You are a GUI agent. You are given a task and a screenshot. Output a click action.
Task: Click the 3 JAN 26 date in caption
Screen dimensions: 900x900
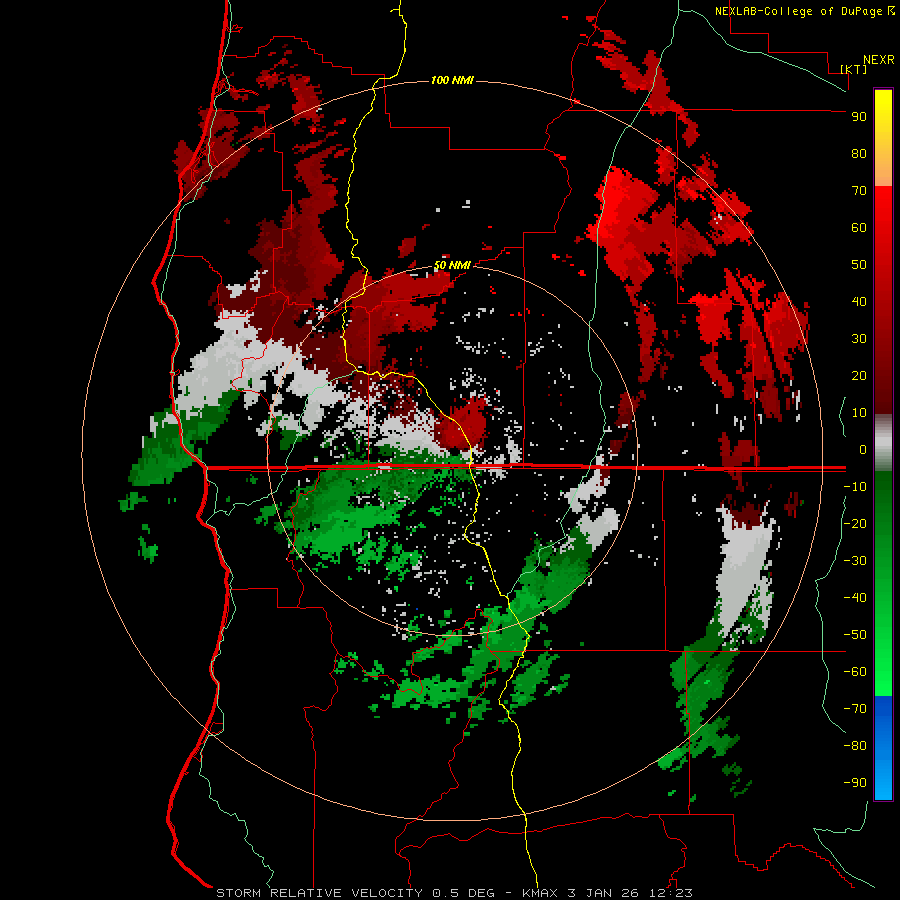tap(604, 893)
